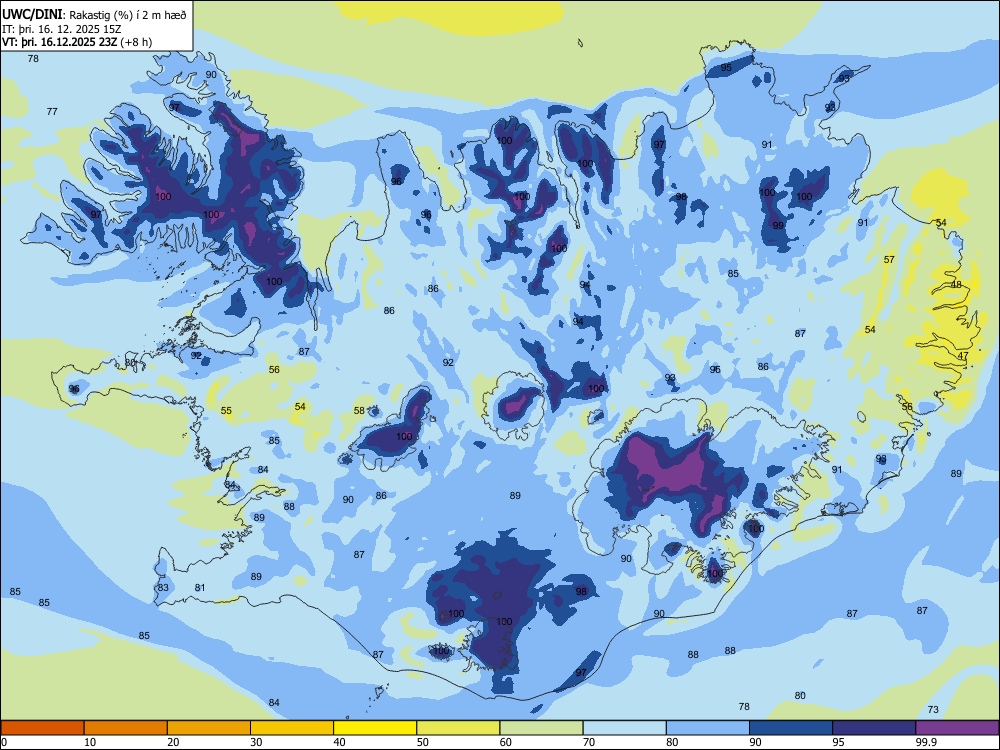Pick the light green 60–70 legend swatch
The width and height of the screenshot is (1000, 750).
541,728
